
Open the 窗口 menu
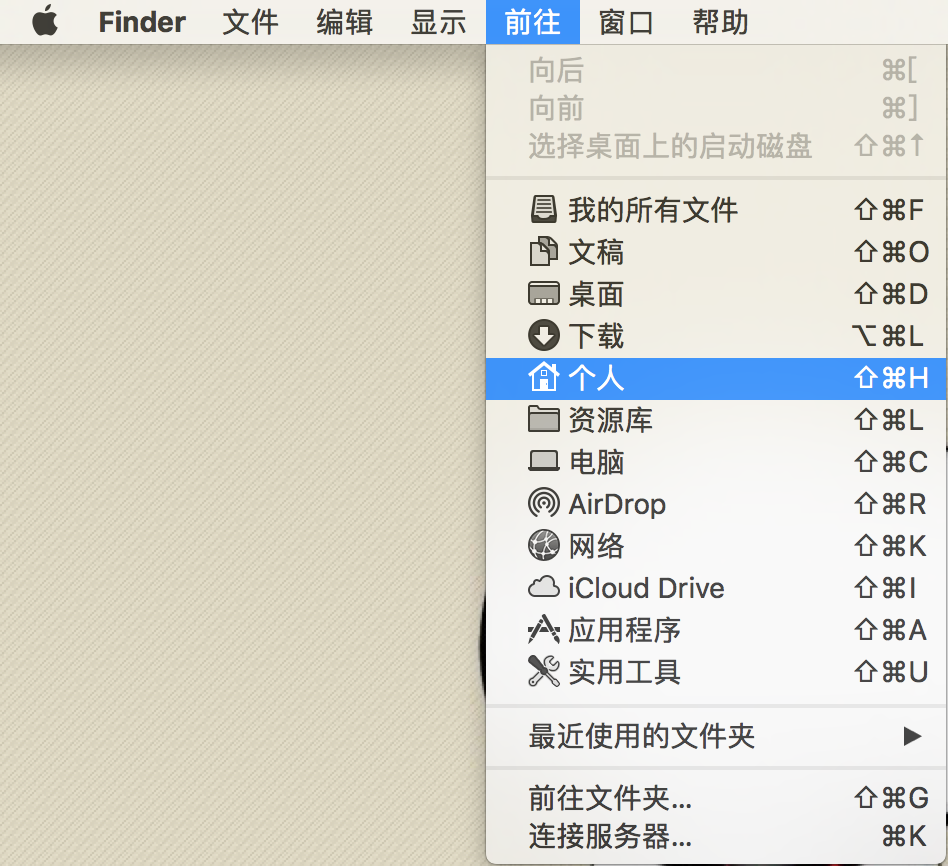626,22
